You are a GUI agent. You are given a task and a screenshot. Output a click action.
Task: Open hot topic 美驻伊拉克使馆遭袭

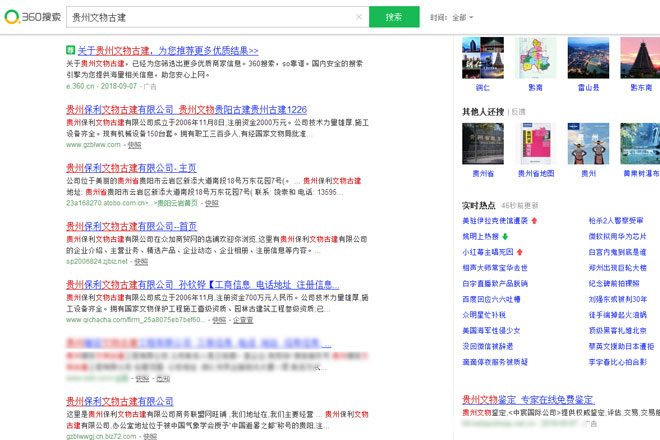495,221
